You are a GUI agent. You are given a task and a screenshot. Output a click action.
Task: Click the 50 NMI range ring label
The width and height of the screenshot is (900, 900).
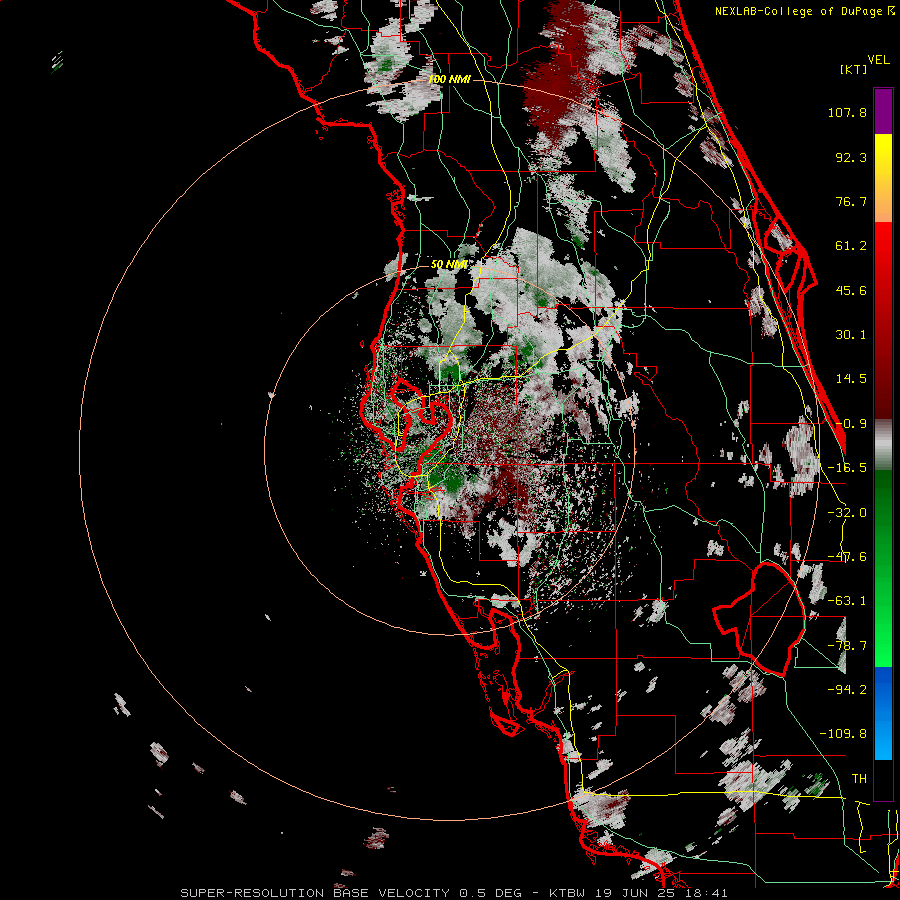point(449,265)
